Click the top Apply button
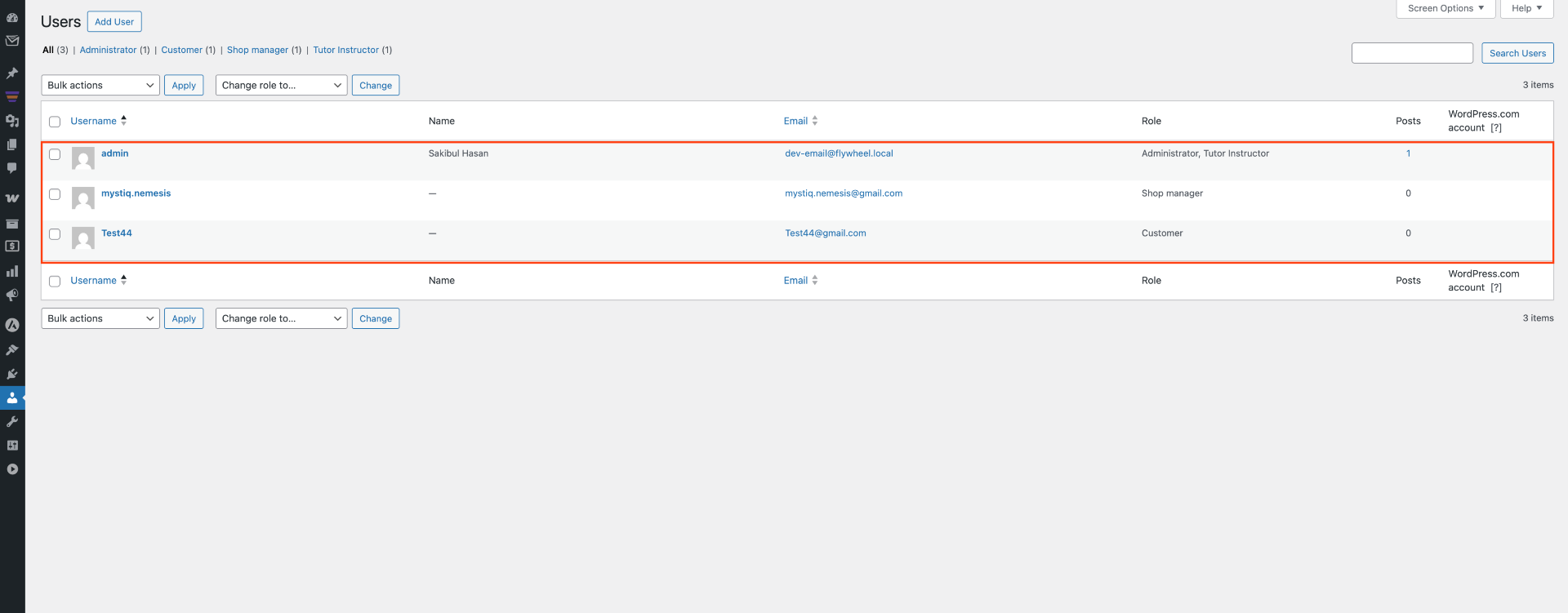This screenshot has width=1568, height=613. click(x=184, y=85)
